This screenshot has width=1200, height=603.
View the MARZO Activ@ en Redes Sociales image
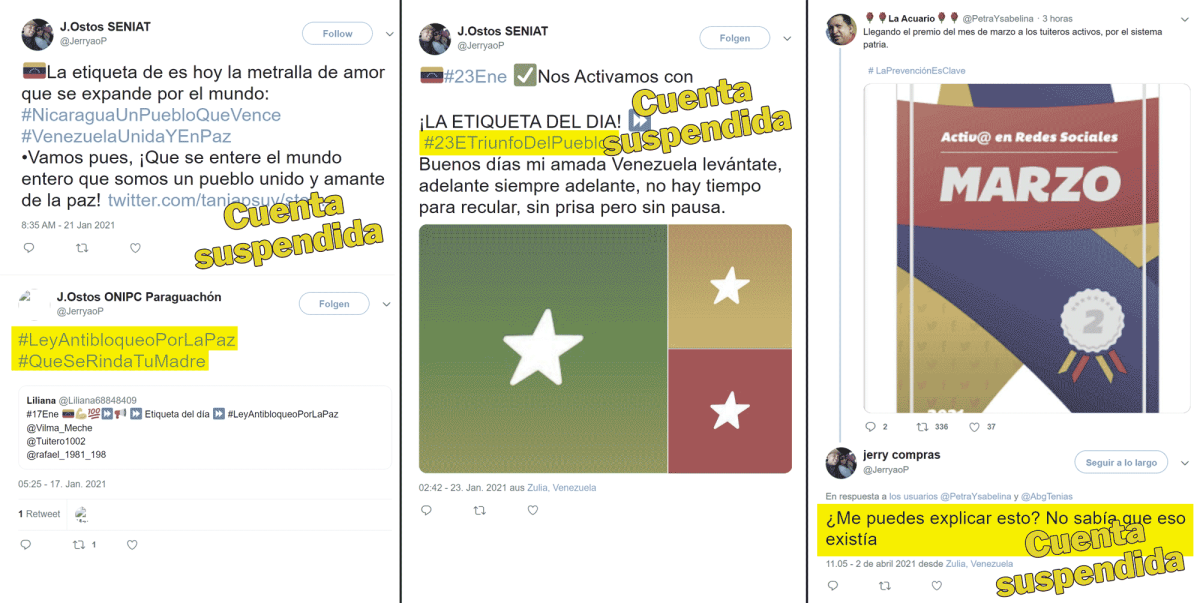tap(1027, 248)
